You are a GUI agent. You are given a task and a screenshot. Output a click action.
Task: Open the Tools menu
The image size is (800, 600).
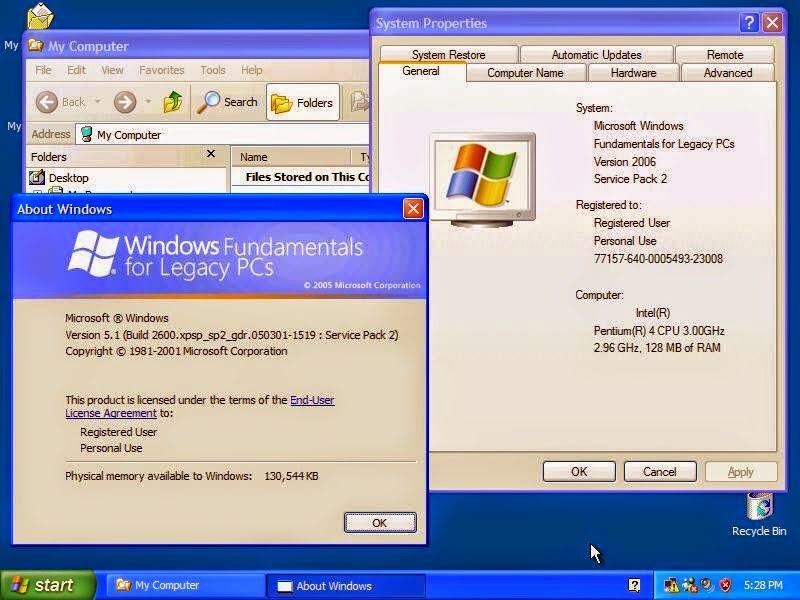(212, 70)
